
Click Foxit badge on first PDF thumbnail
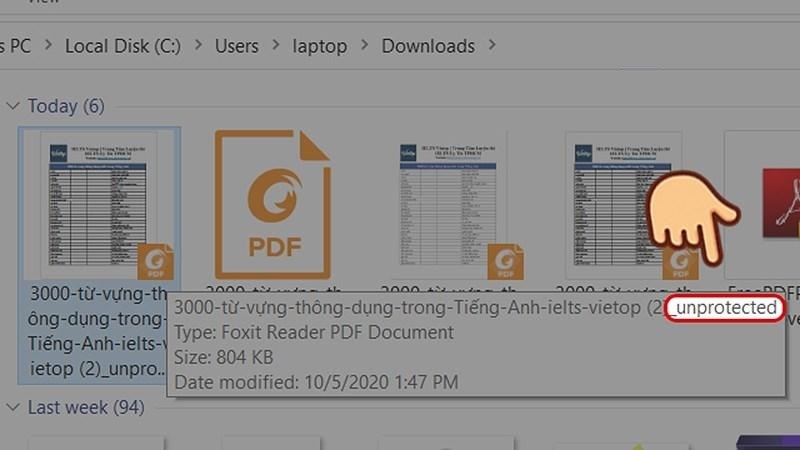[156, 261]
